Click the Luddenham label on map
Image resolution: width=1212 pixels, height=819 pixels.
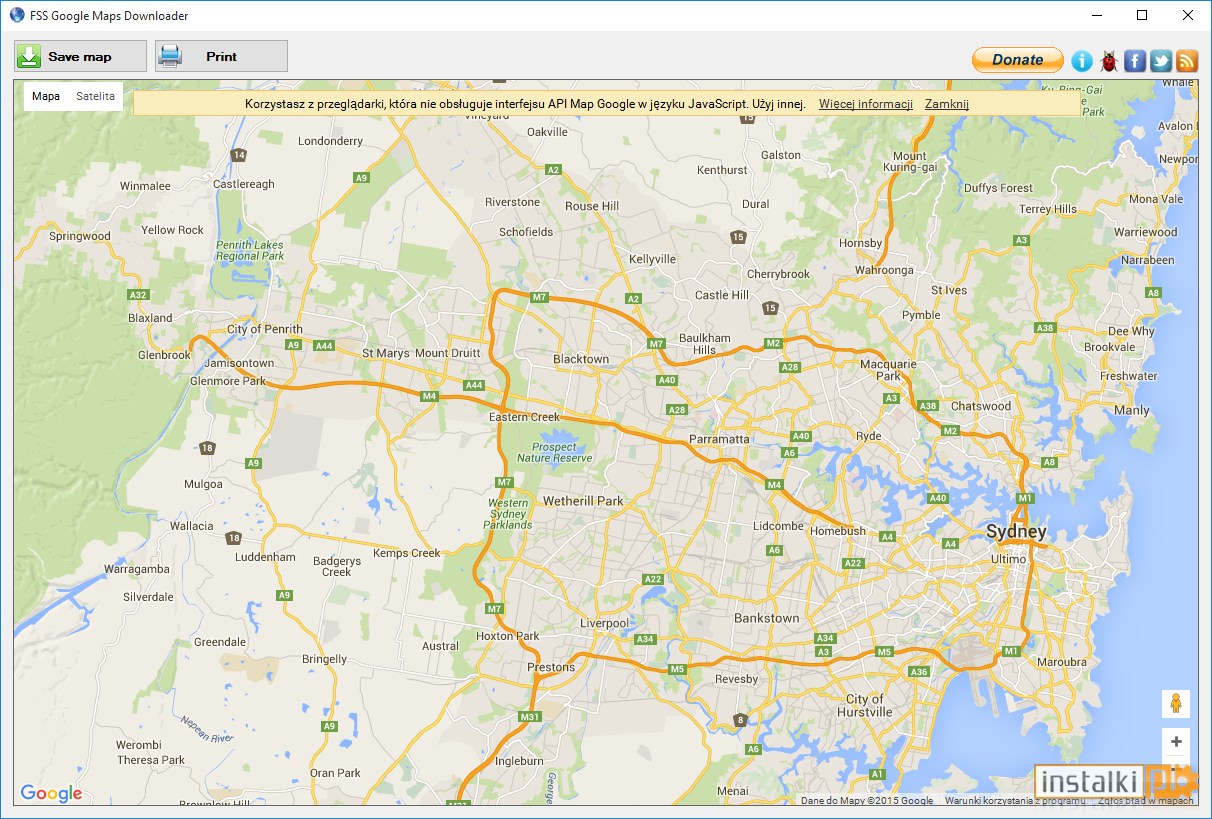pyautogui.click(x=265, y=557)
